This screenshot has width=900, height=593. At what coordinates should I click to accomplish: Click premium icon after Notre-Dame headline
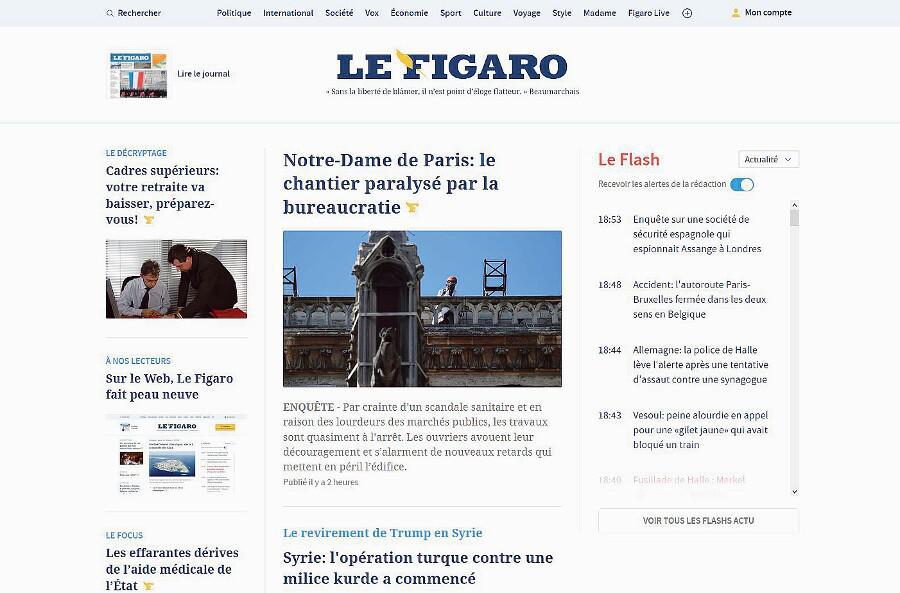[x=412, y=207]
